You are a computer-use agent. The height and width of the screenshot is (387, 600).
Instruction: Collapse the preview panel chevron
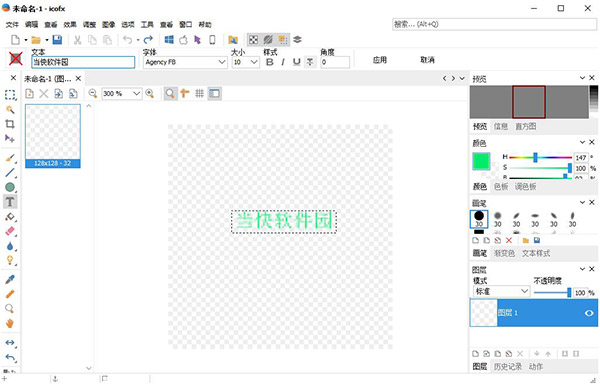582,78
